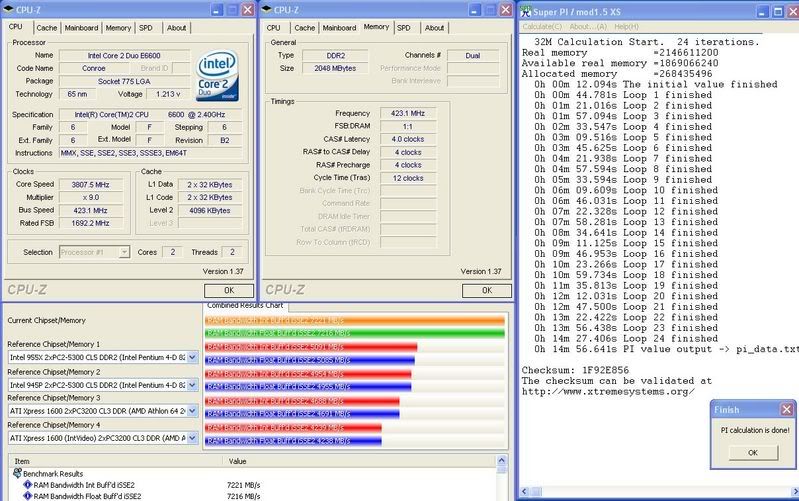Viewport: 799px width, 501px height.
Task: Open Cache tab in right CPU-Z
Action: pos(305,28)
